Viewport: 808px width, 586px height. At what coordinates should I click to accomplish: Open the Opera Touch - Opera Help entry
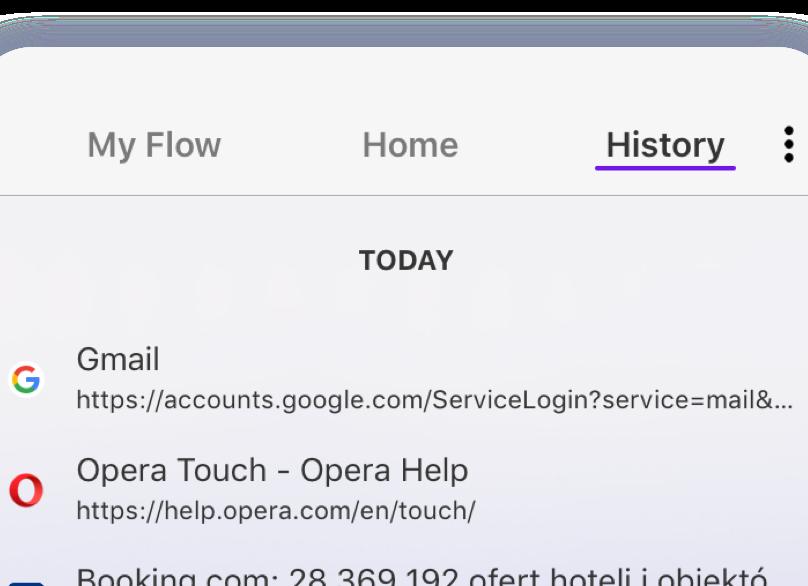272,470
